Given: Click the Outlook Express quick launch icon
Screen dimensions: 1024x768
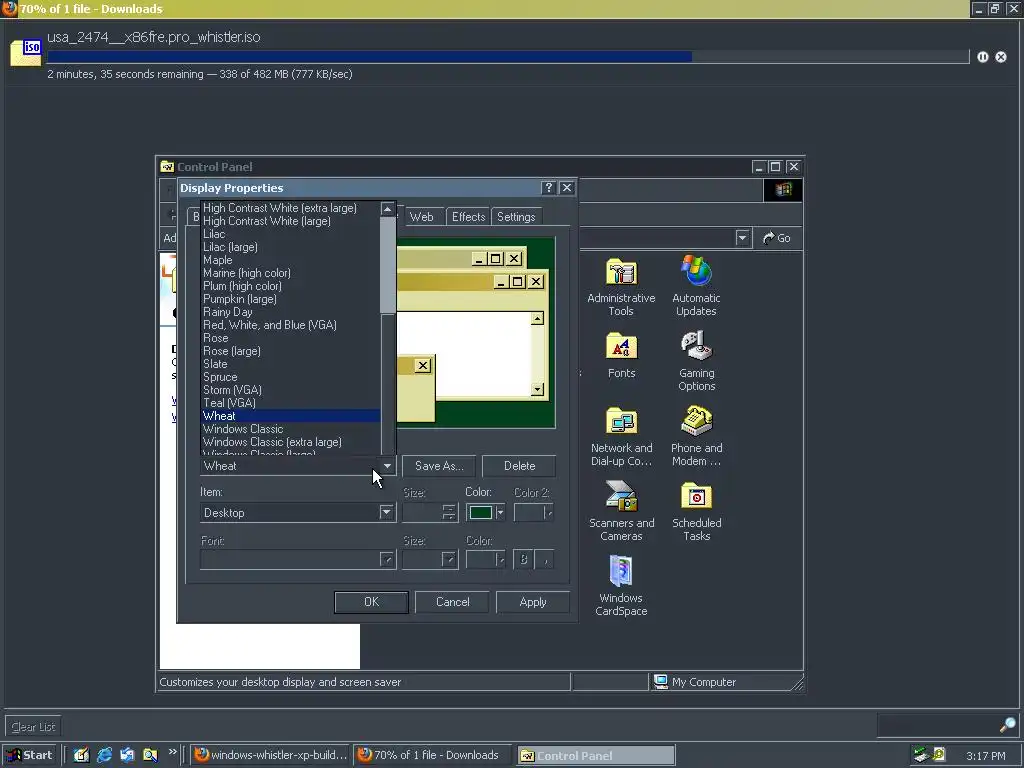Looking at the screenshot, I should tap(127, 755).
